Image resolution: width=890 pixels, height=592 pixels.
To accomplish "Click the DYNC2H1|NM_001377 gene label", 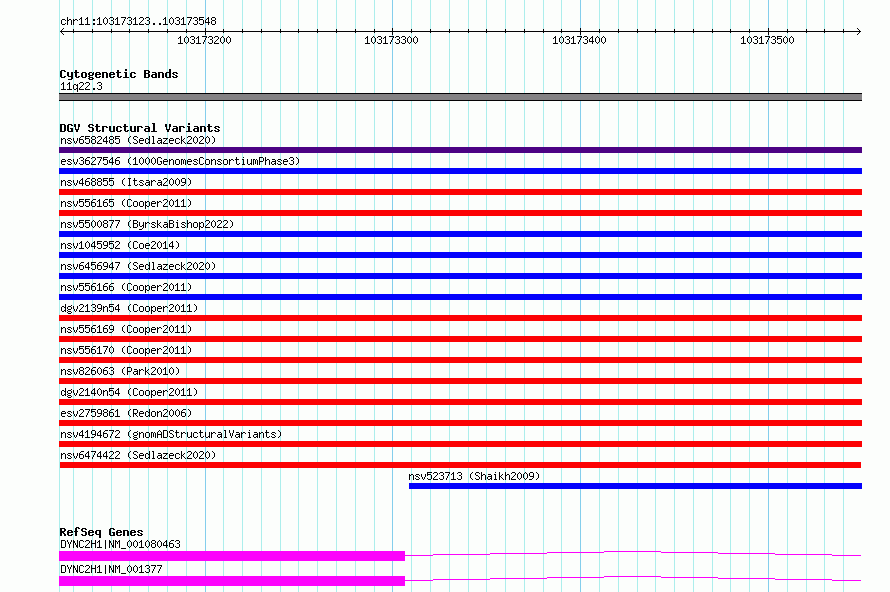I will (x=111, y=569).
